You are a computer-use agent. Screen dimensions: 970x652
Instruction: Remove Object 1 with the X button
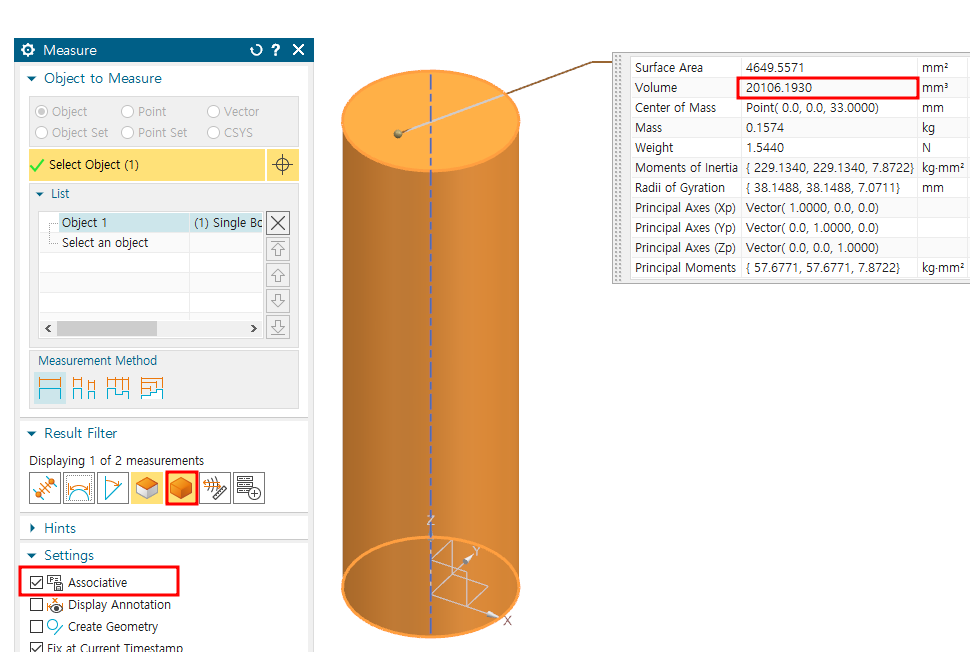[279, 223]
